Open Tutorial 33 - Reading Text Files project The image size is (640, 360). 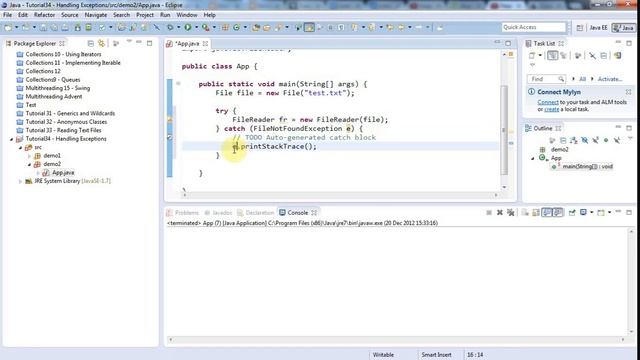click(63, 130)
